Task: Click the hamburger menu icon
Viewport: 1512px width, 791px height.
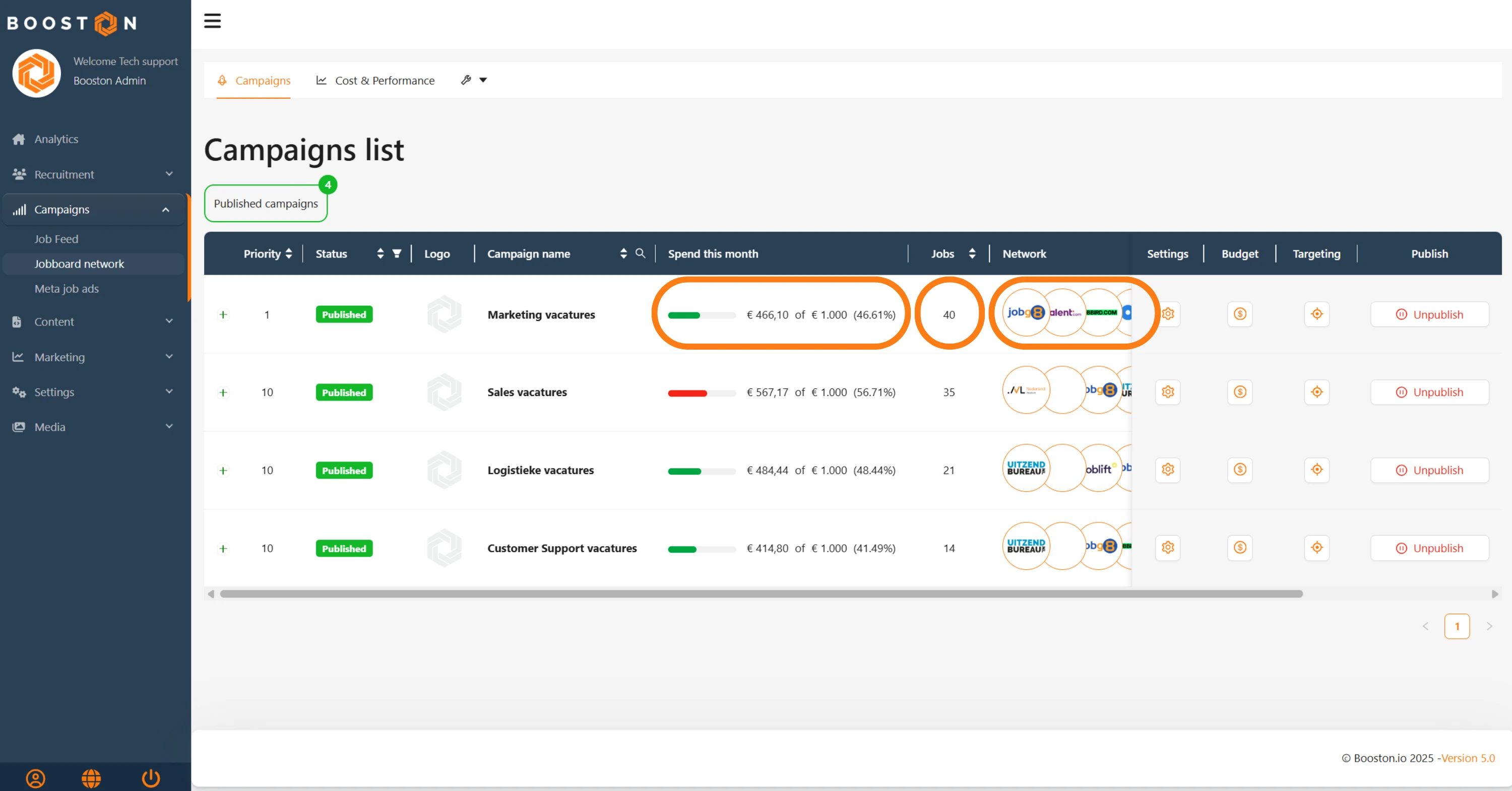Action: tap(213, 21)
